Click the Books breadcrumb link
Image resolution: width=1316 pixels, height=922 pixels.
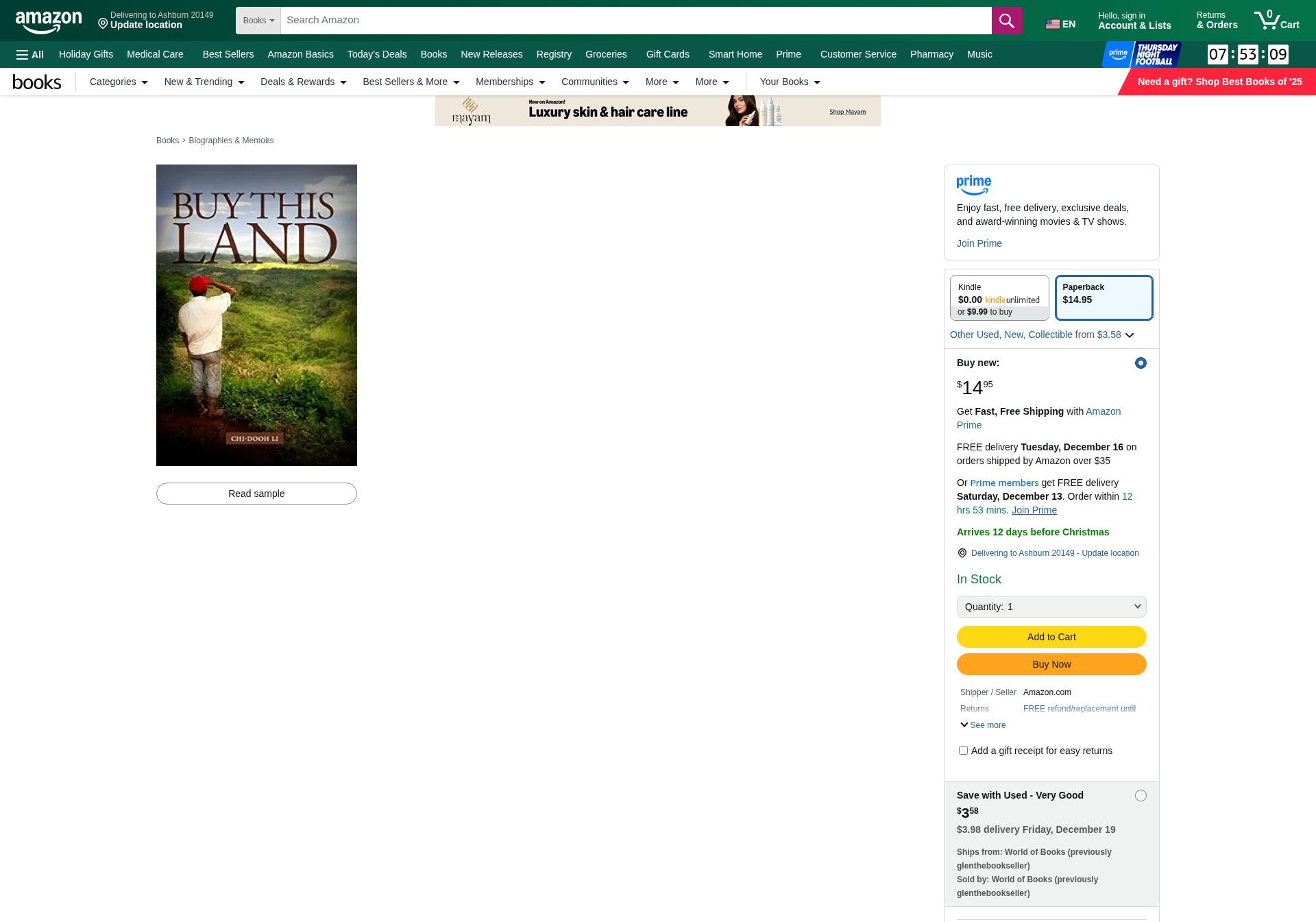point(167,141)
